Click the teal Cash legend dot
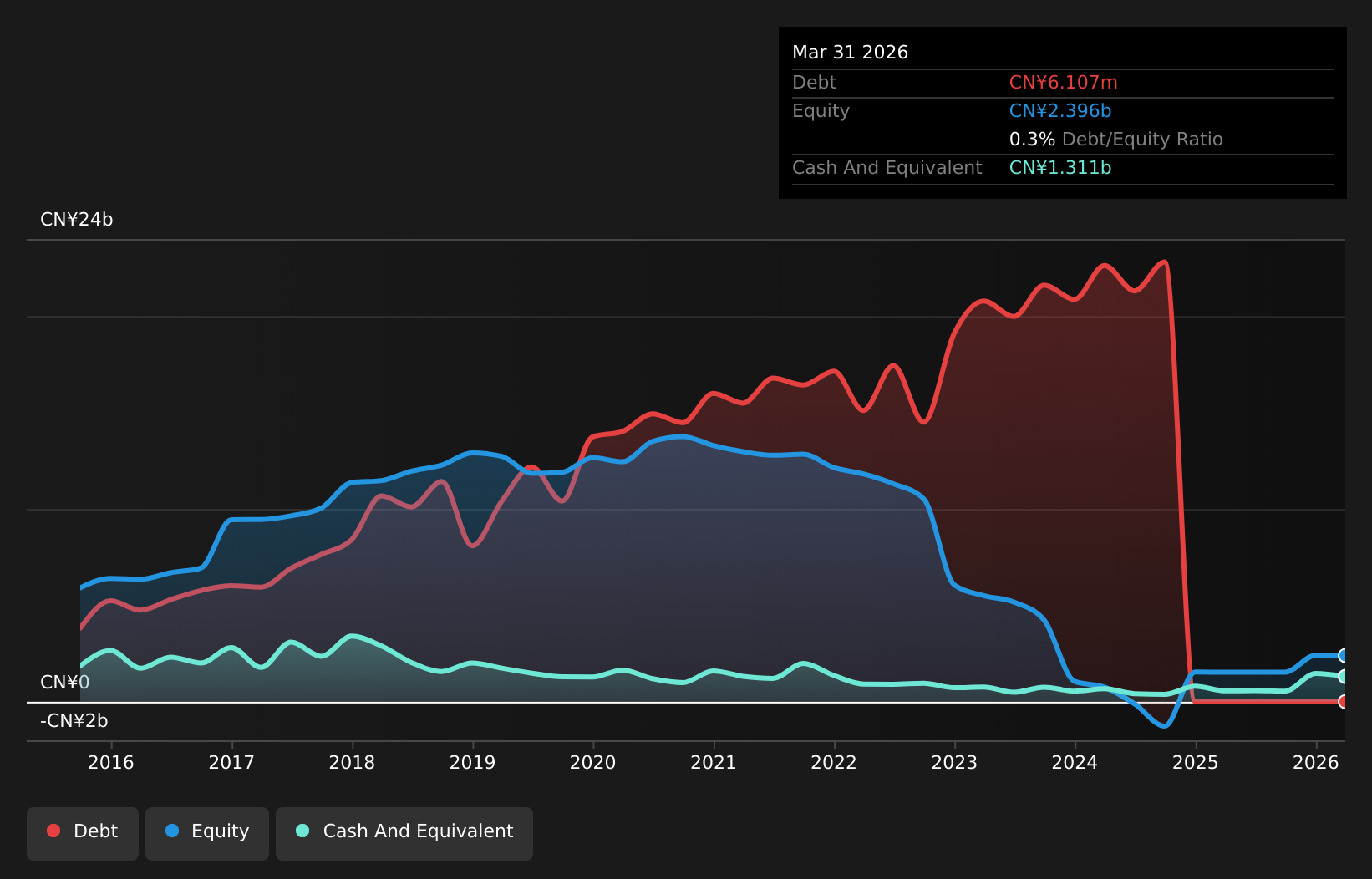Screen dimensions: 1372x879 point(302,831)
